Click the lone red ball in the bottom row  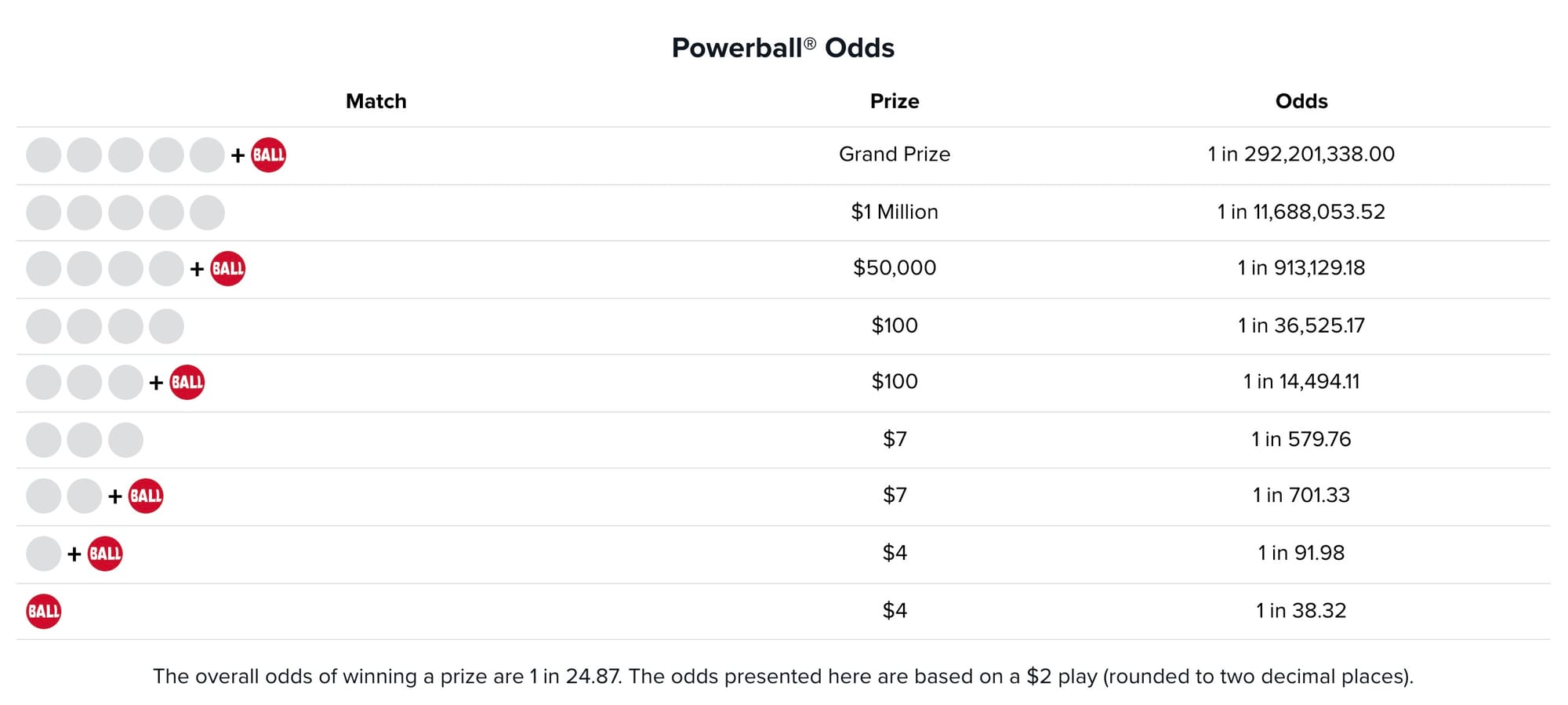coord(44,611)
